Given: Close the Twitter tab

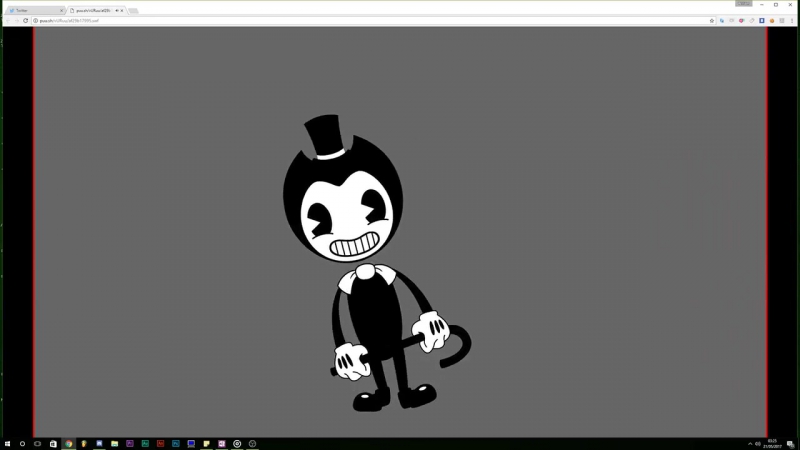Looking at the screenshot, I should click(61, 10).
